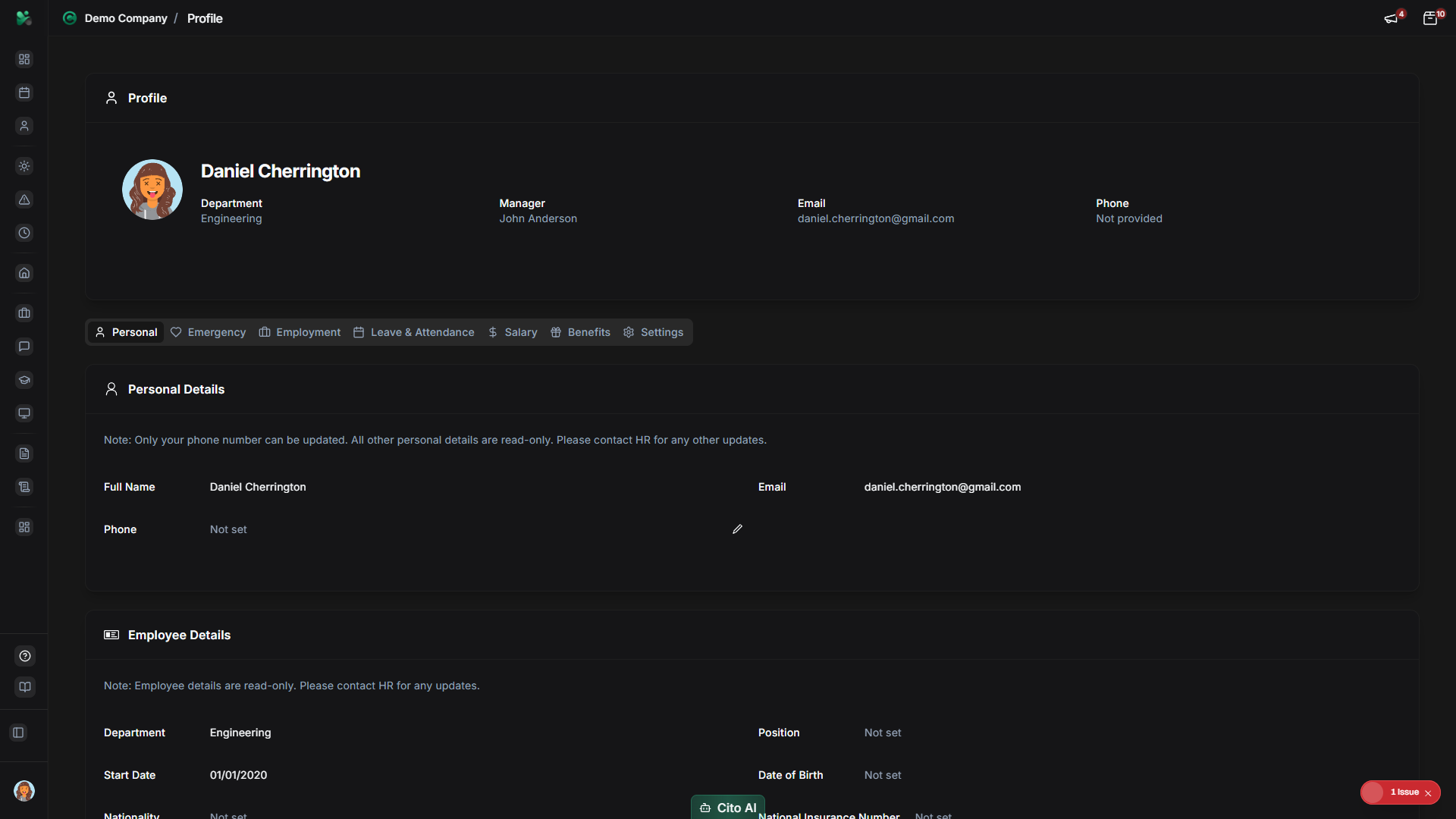
Task: Open the Salary tab
Action: pyautogui.click(x=513, y=332)
